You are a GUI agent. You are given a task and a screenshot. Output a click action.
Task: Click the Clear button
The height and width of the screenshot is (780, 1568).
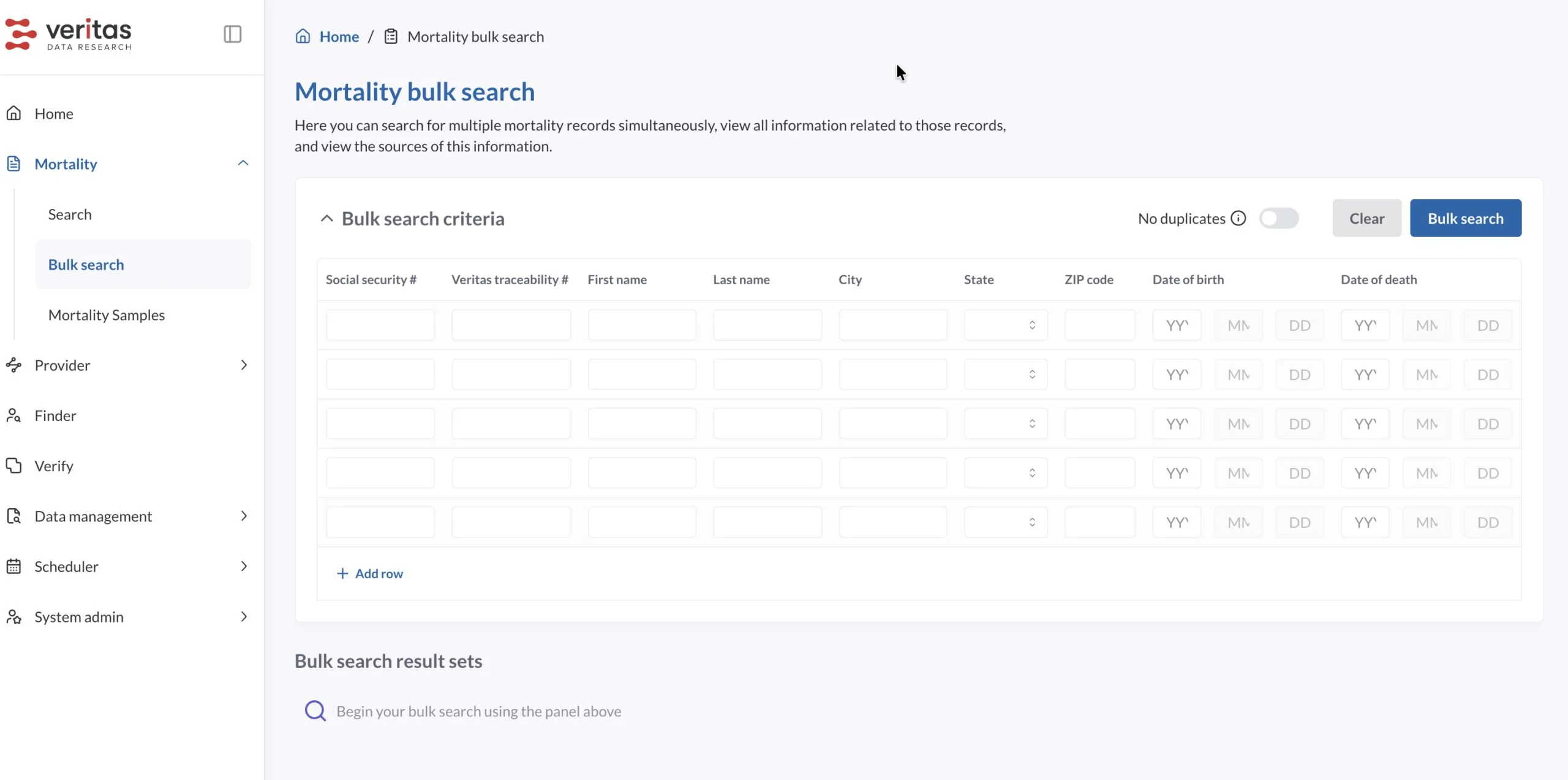point(1366,218)
